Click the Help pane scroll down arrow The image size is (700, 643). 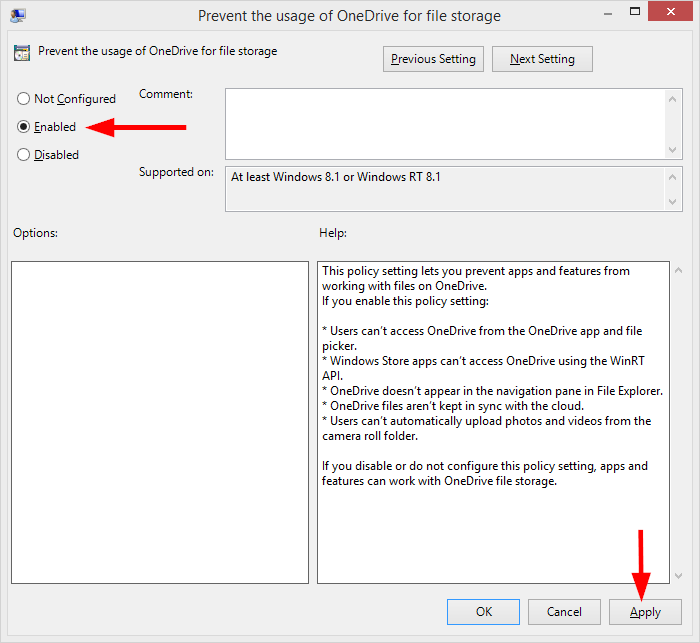coord(679,576)
